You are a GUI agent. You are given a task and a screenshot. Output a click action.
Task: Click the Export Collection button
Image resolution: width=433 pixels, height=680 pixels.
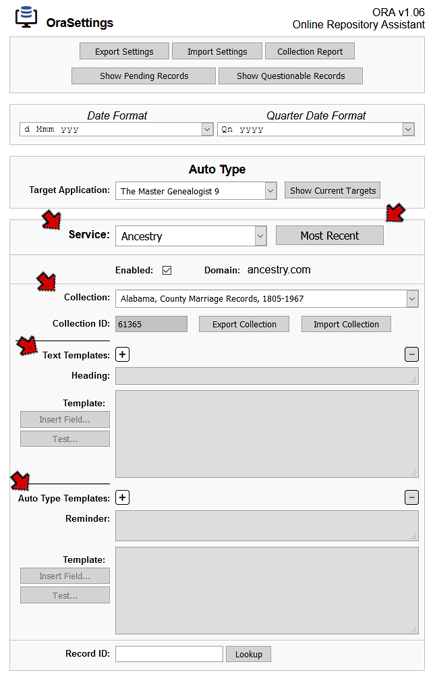244,324
